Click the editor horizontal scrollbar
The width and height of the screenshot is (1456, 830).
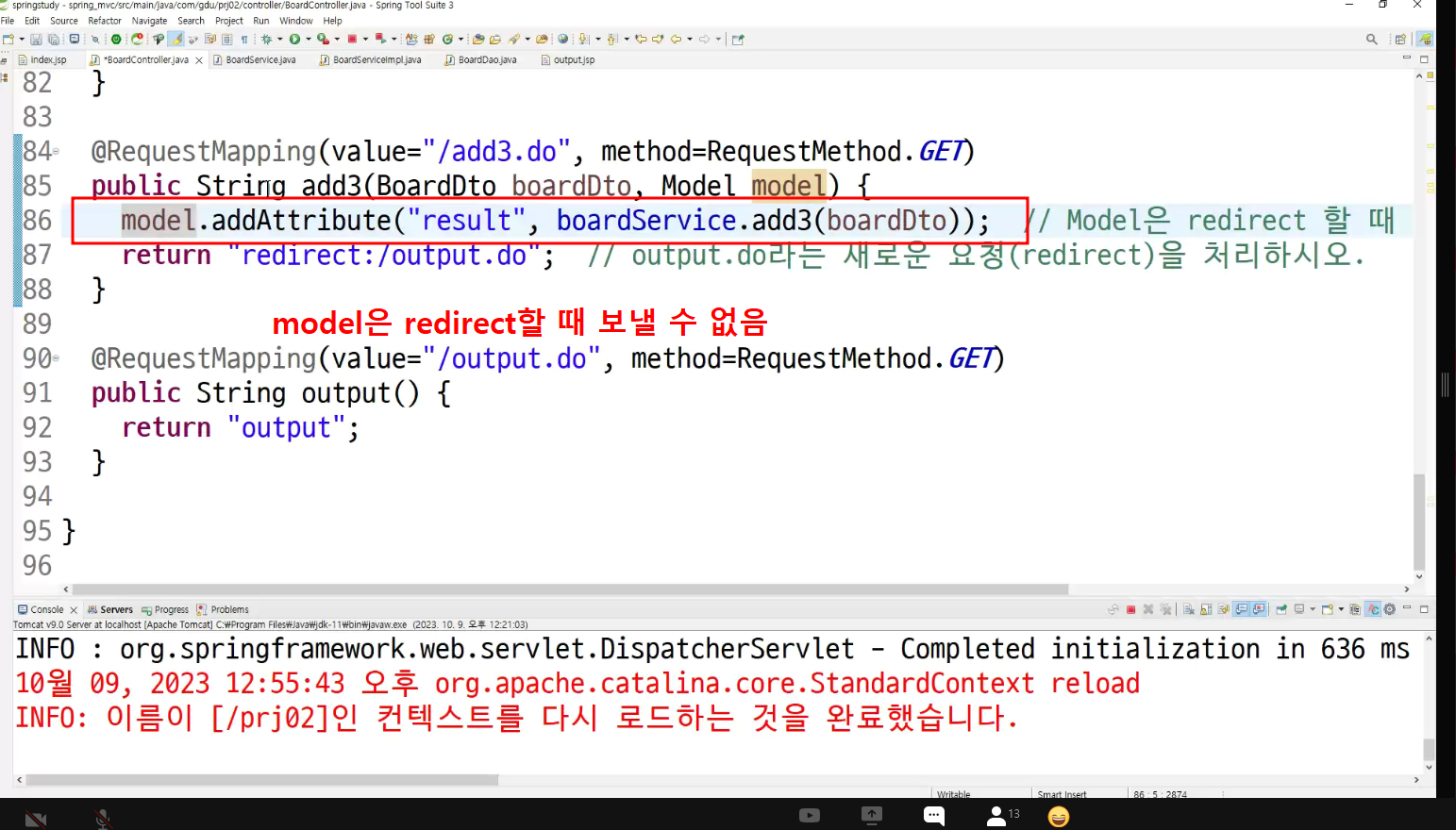571,589
